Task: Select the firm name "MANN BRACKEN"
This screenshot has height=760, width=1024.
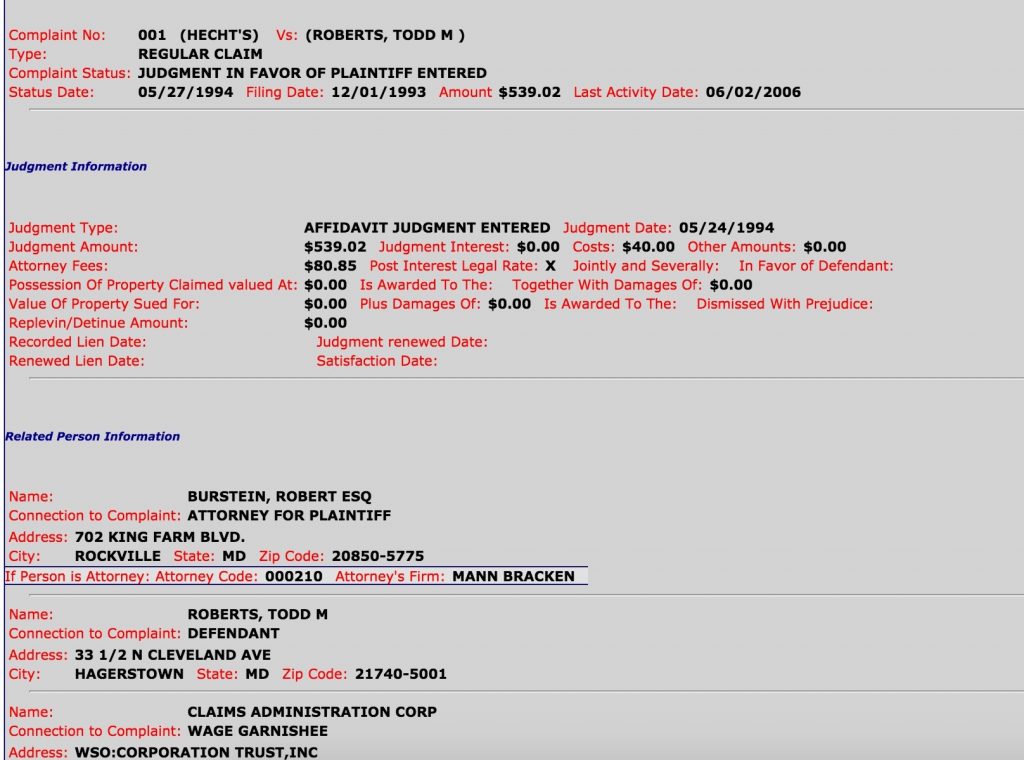Action: coord(513,577)
